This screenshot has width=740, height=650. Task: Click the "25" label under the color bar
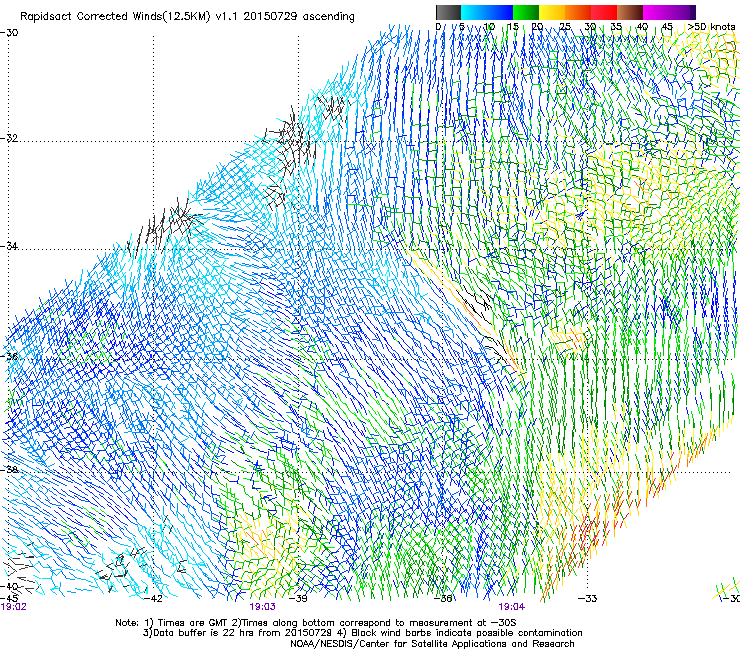[x=565, y=27]
